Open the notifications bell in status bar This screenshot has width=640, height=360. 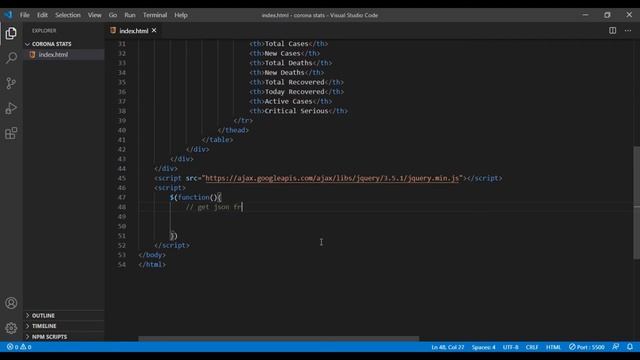tap(630, 347)
